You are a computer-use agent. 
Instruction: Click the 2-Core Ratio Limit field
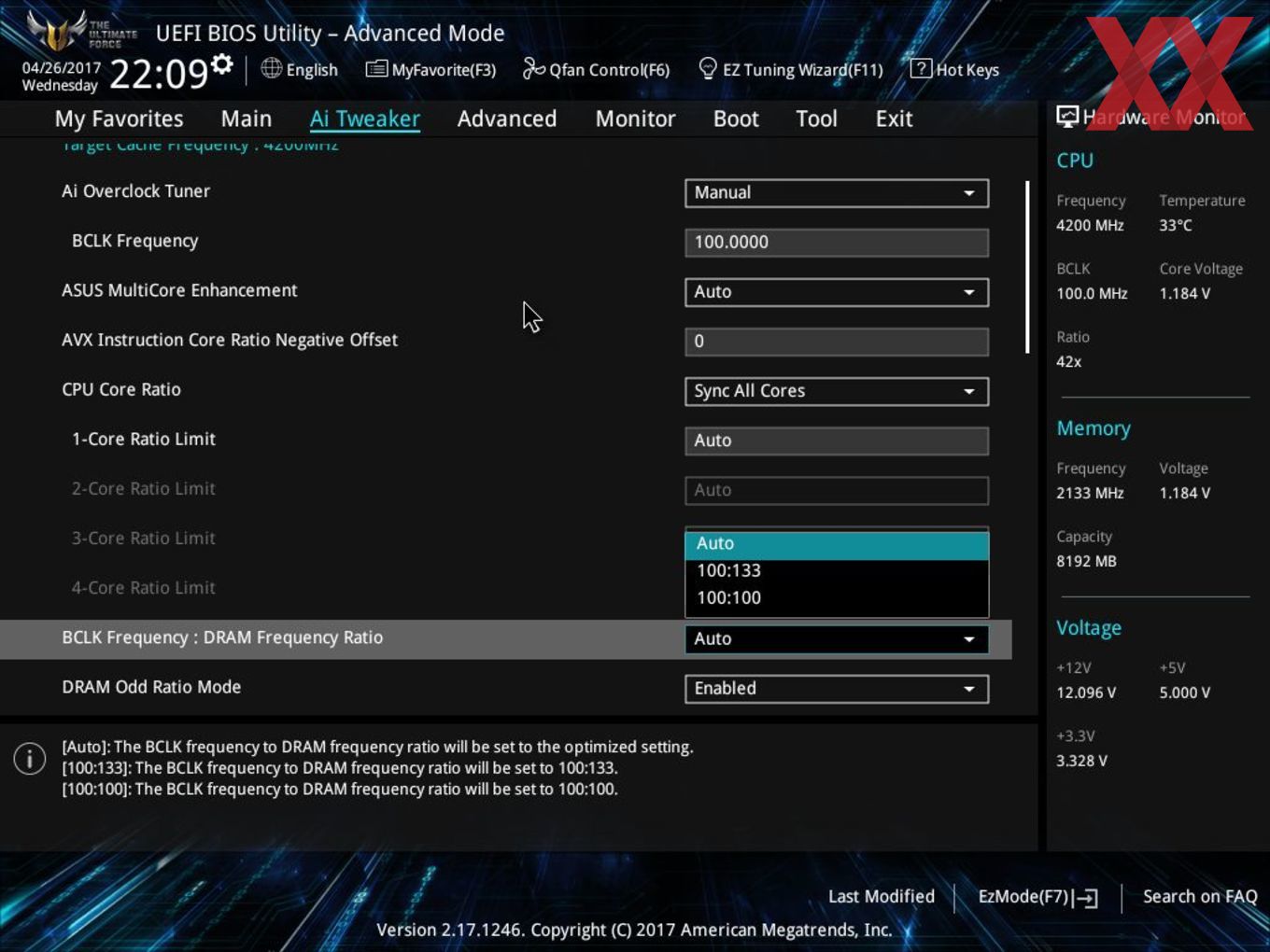click(x=837, y=490)
